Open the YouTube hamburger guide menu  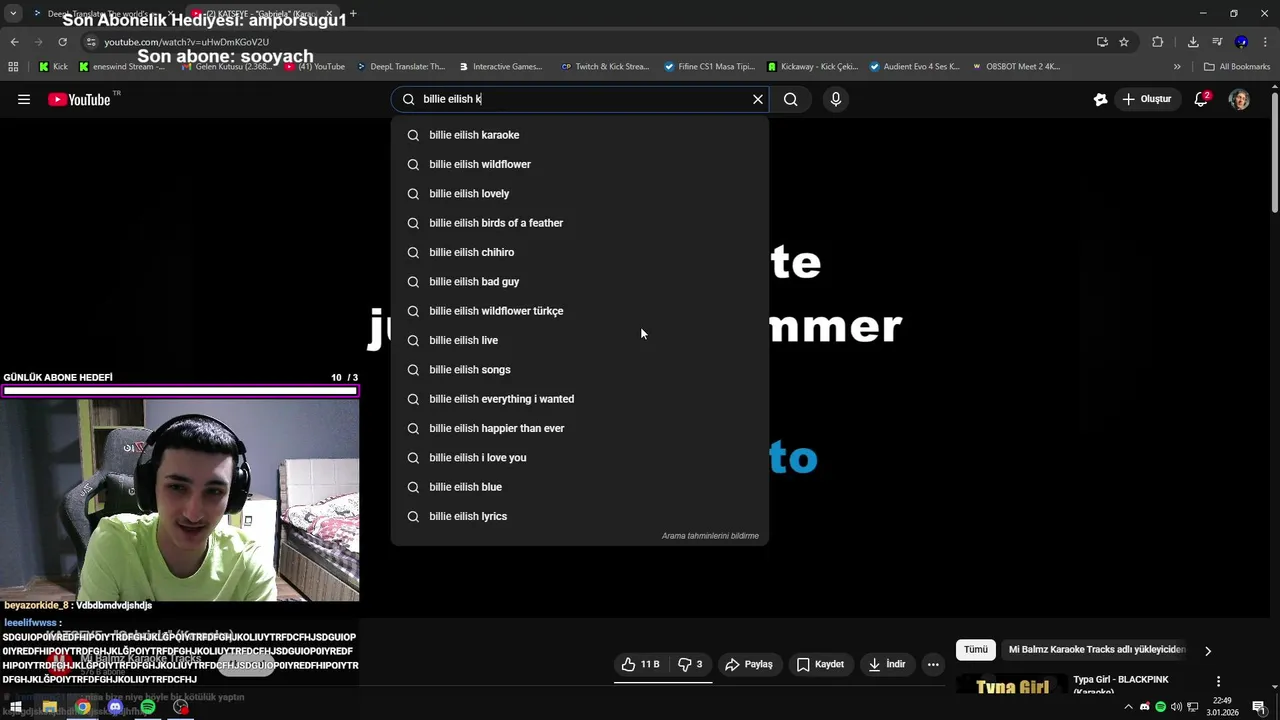(x=24, y=99)
